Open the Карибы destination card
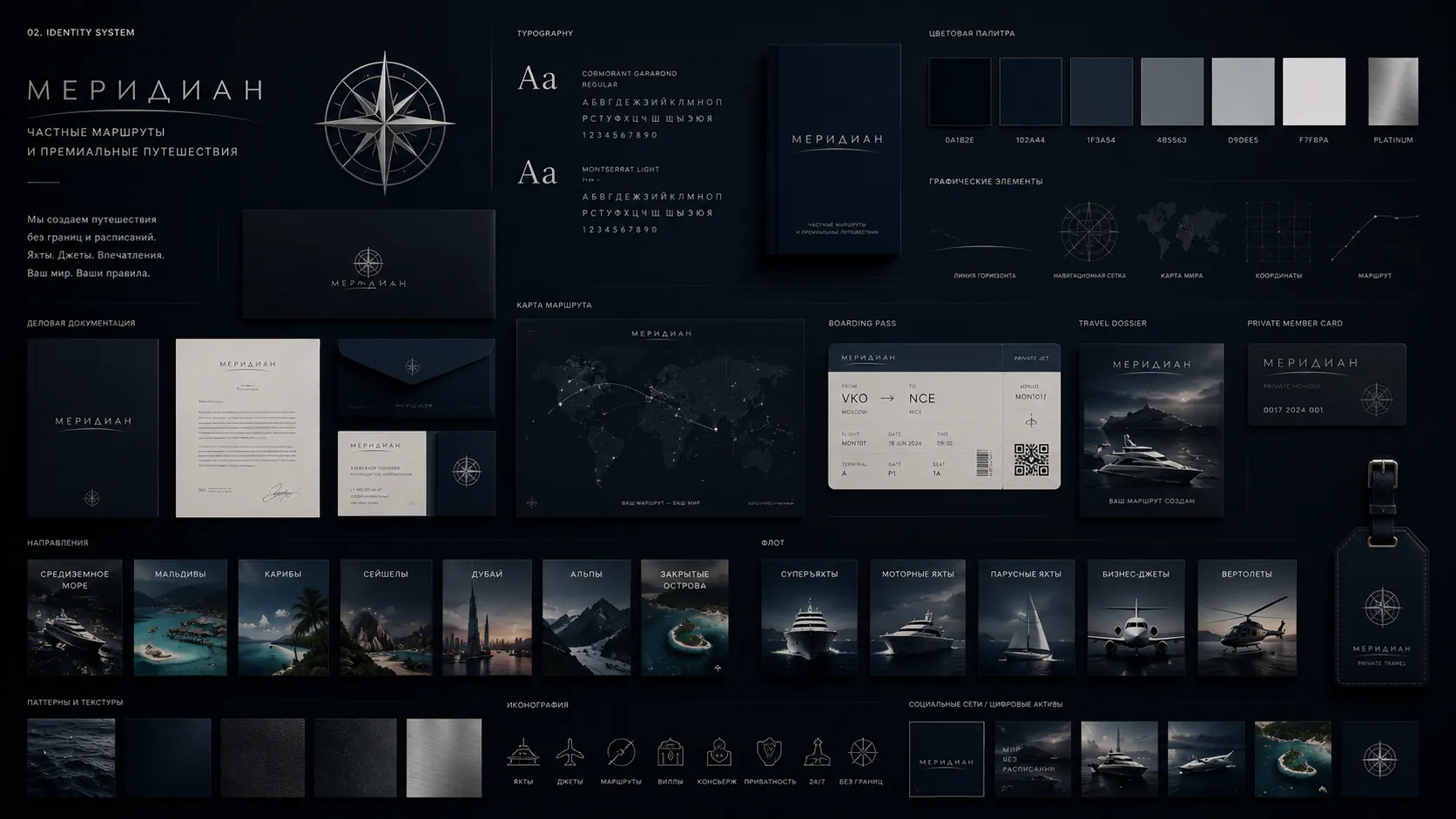Image resolution: width=1456 pixels, height=819 pixels. click(283, 617)
